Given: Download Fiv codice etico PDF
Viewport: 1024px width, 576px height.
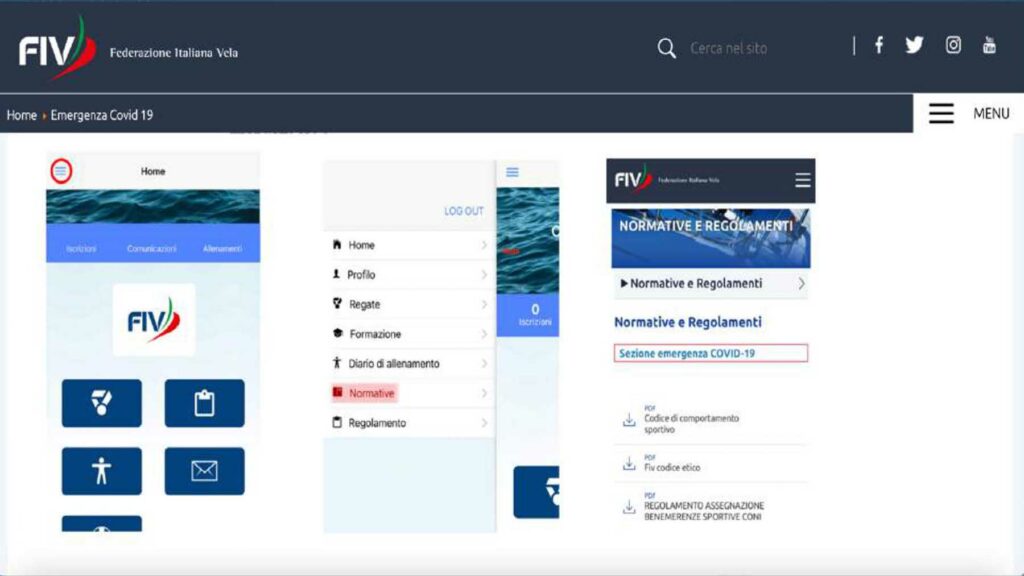Looking at the screenshot, I should (629, 465).
